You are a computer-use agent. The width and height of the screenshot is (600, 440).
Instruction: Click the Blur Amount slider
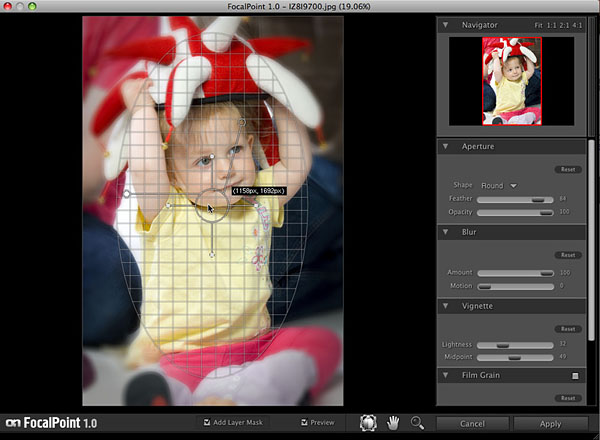pos(514,272)
